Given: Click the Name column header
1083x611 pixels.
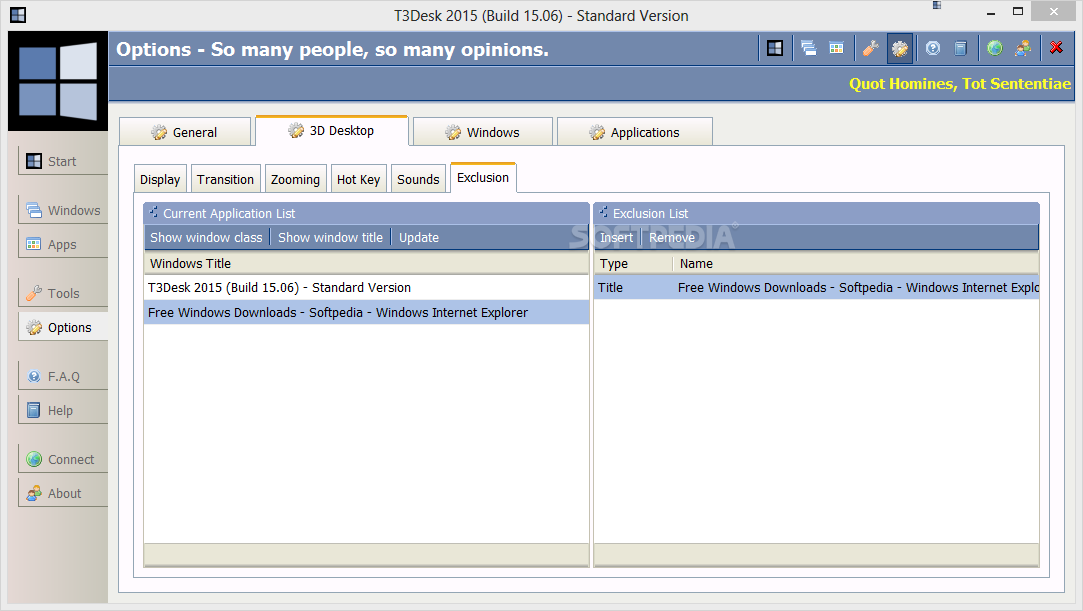Looking at the screenshot, I should tap(856, 264).
